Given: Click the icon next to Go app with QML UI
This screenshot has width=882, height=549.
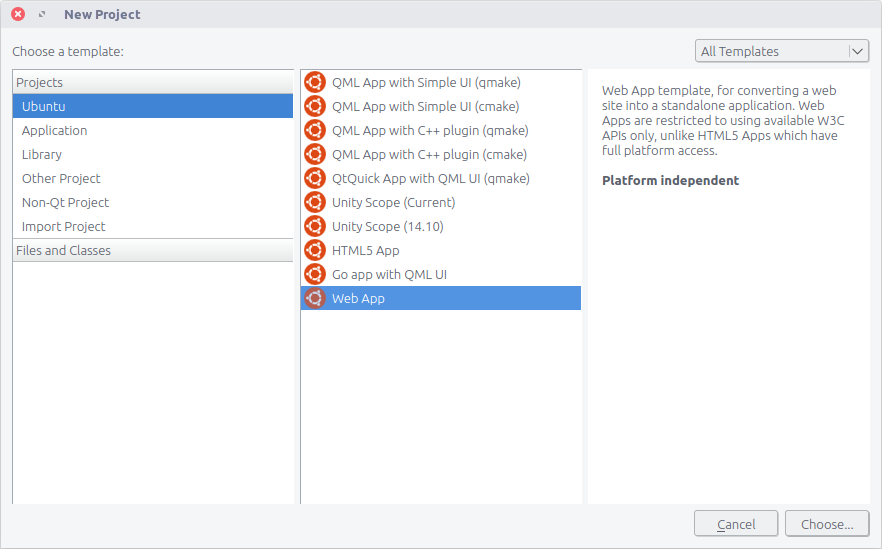Looking at the screenshot, I should 315,274.
